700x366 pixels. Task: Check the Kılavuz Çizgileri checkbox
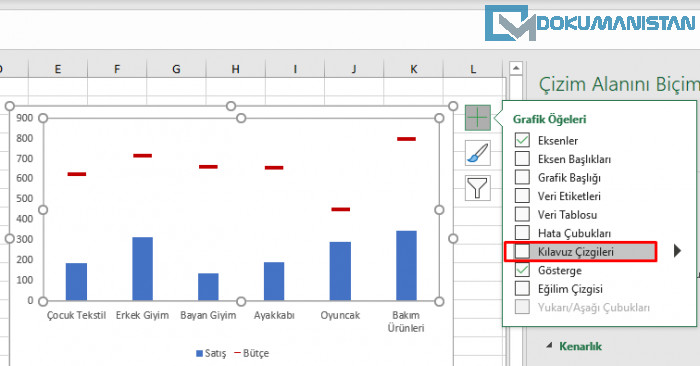pos(522,251)
